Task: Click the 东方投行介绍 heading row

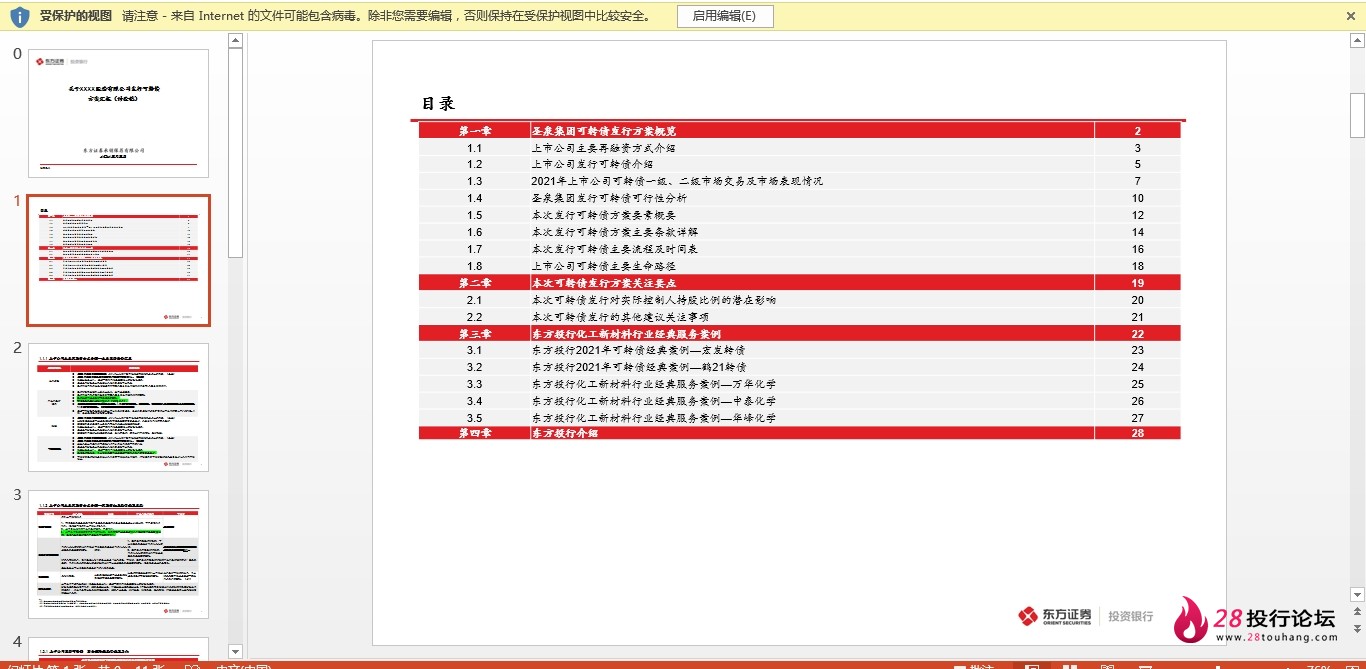Action: [x=800, y=433]
